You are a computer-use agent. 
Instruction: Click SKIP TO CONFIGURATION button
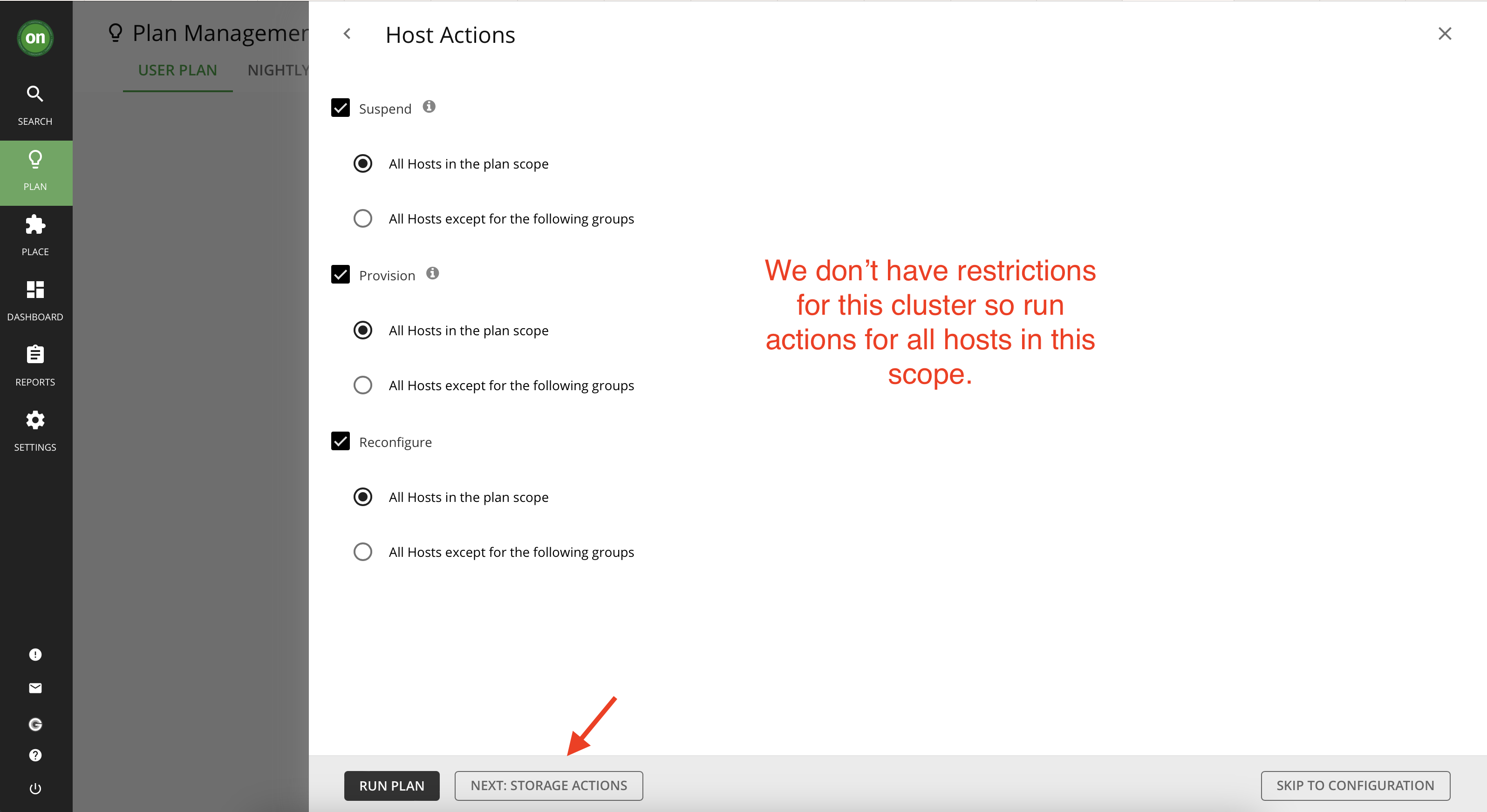pos(1355,785)
